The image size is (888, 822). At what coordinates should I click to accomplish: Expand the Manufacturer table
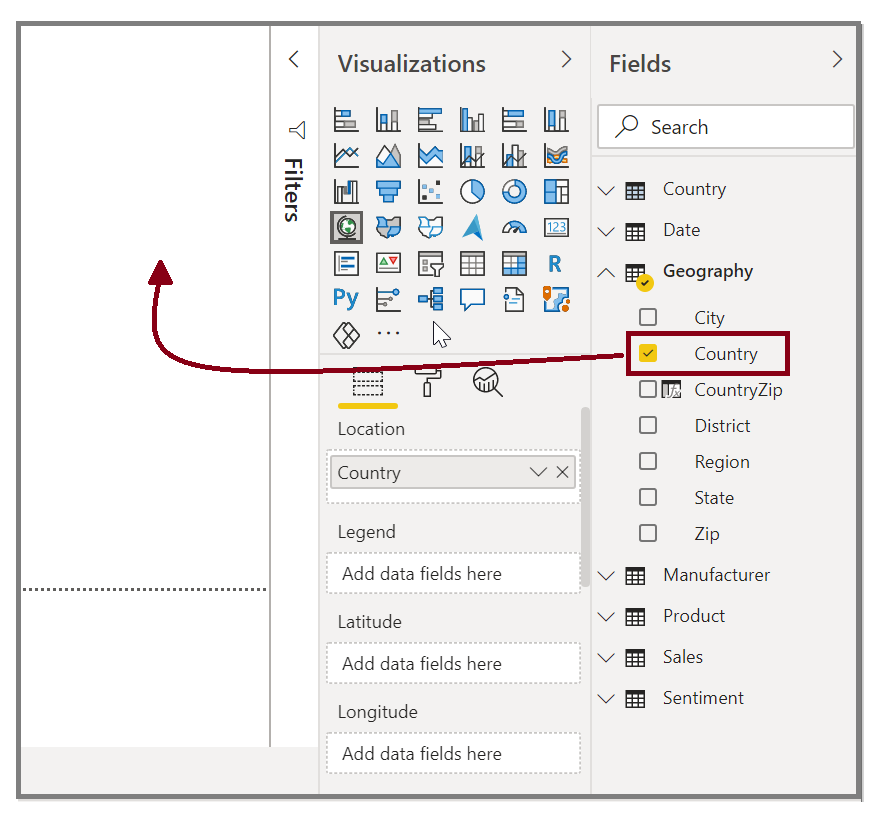pos(606,576)
